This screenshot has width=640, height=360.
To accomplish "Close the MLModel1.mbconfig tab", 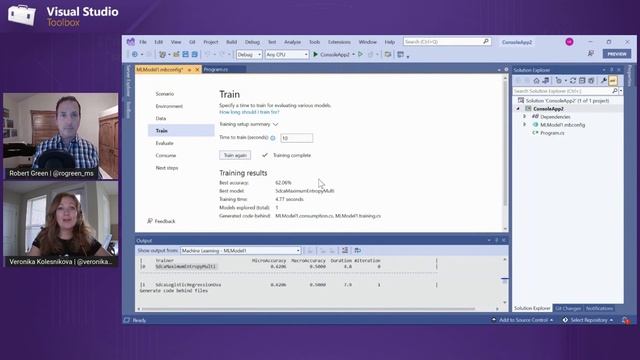I will coord(198,70).
